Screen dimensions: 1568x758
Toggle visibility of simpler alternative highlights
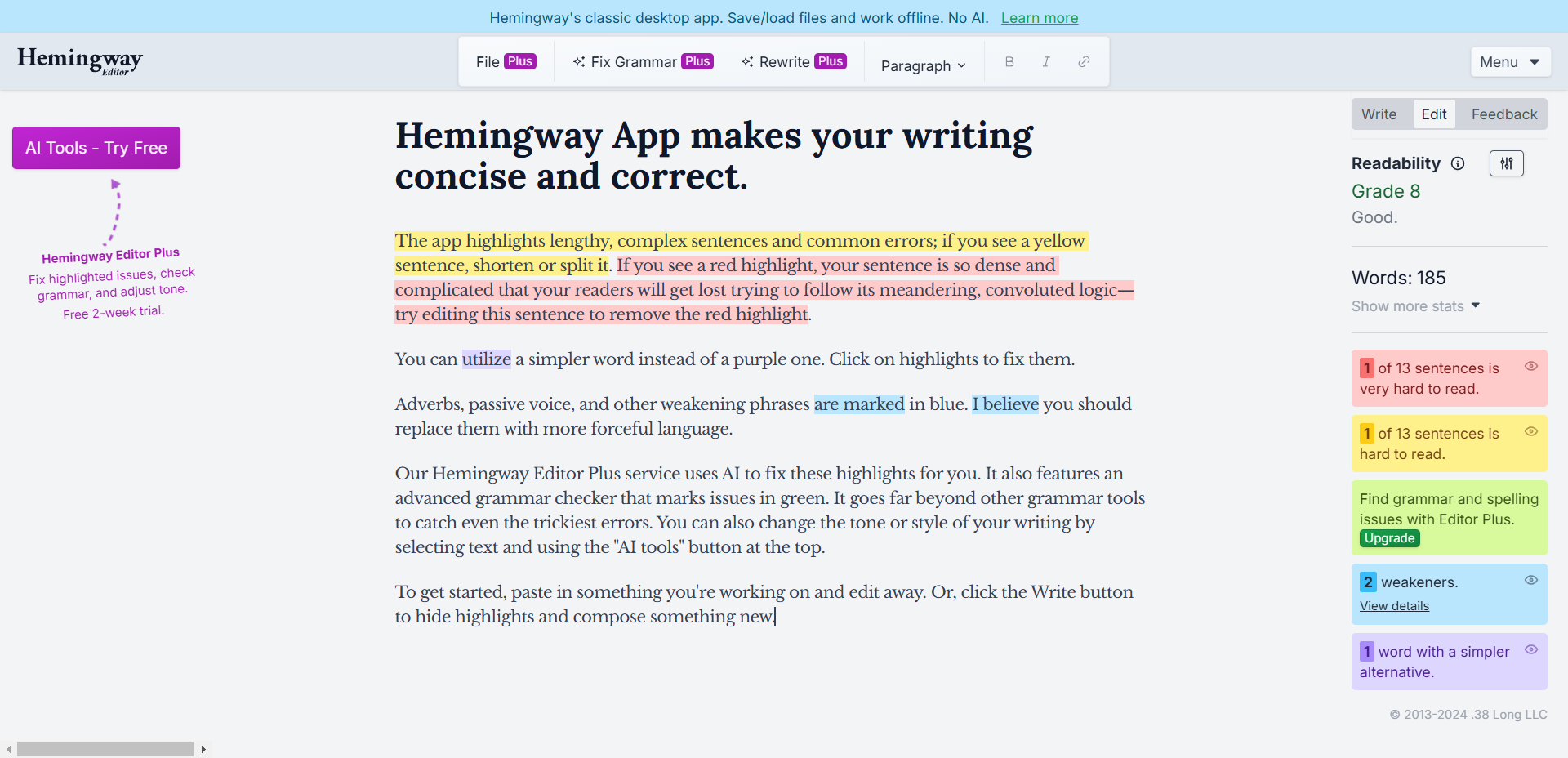point(1531,649)
